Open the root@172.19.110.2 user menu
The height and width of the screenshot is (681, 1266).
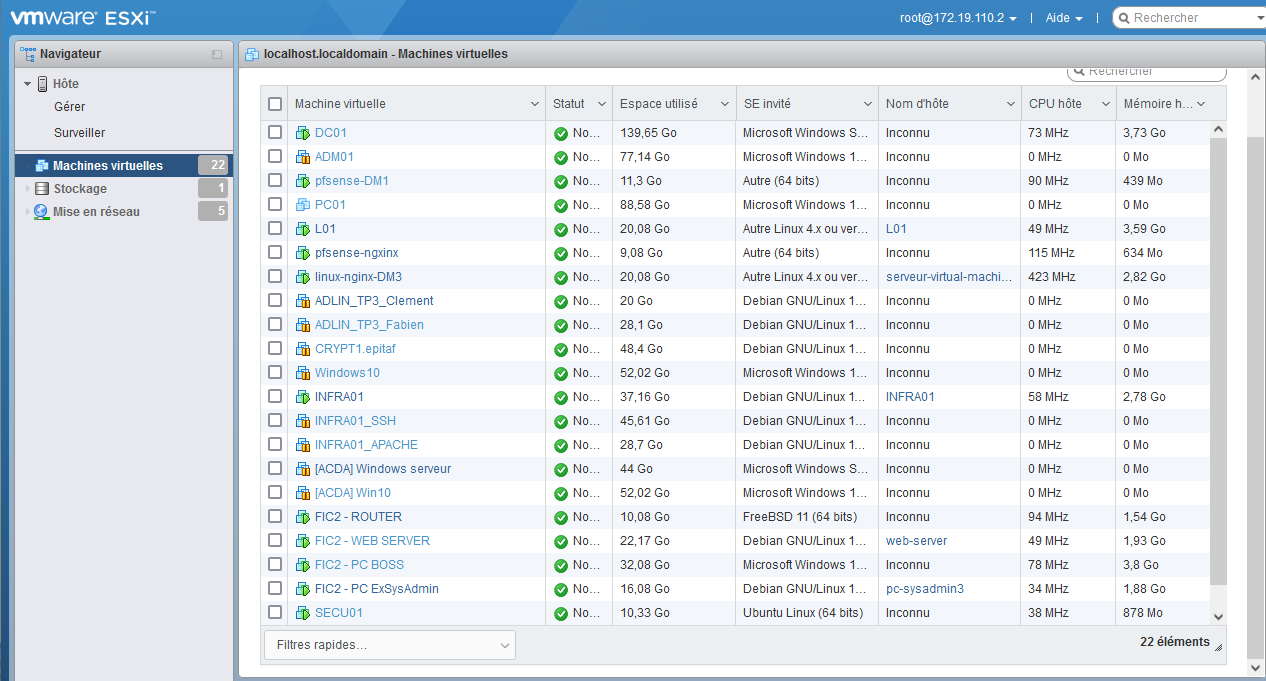point(958,18)
